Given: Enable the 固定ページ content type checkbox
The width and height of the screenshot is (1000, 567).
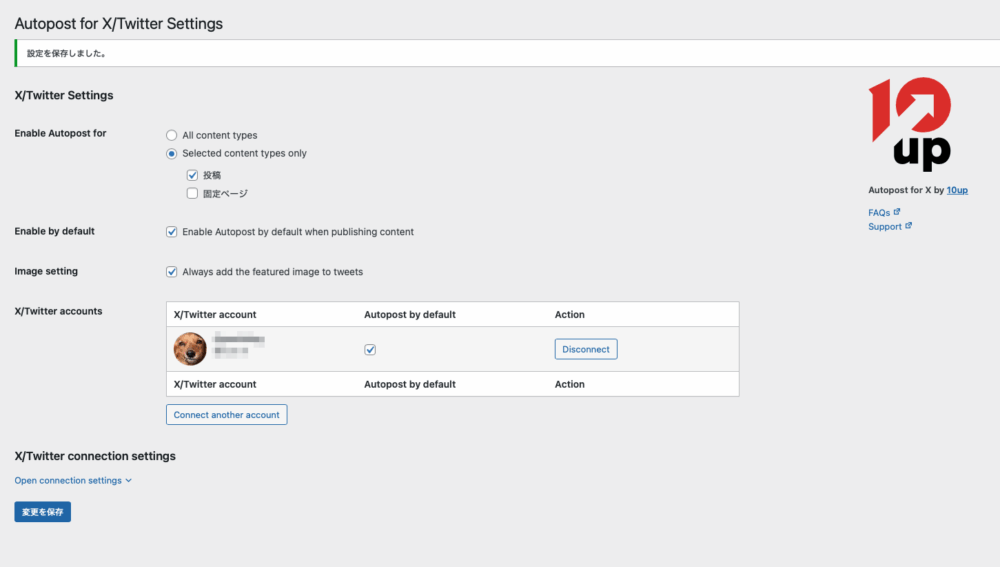Looking at the screenshot, I should [192, 194].
